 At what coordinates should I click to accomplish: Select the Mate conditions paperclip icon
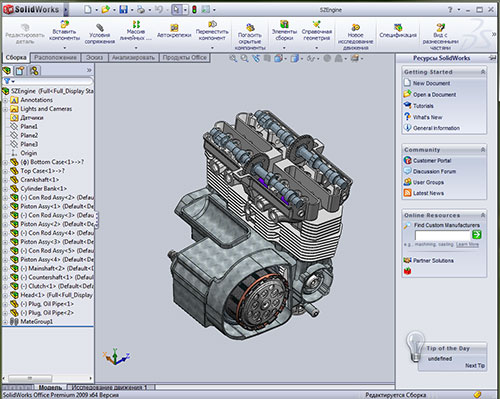100,27
